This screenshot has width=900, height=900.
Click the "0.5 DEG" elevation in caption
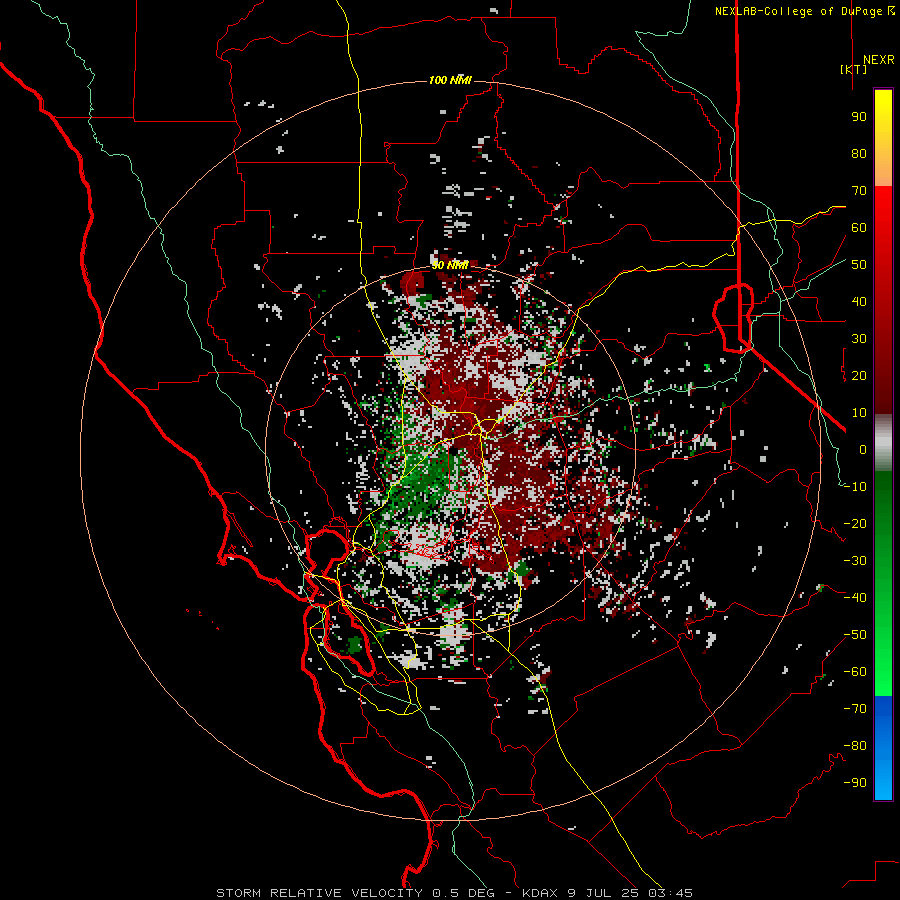(463, 893)
